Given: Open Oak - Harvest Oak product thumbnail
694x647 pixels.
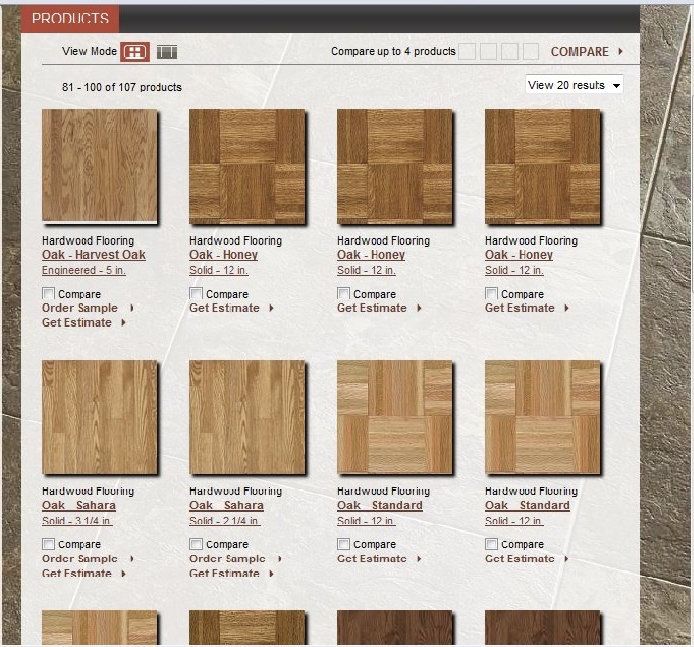Looking at the screenshot, I should 100,166.
